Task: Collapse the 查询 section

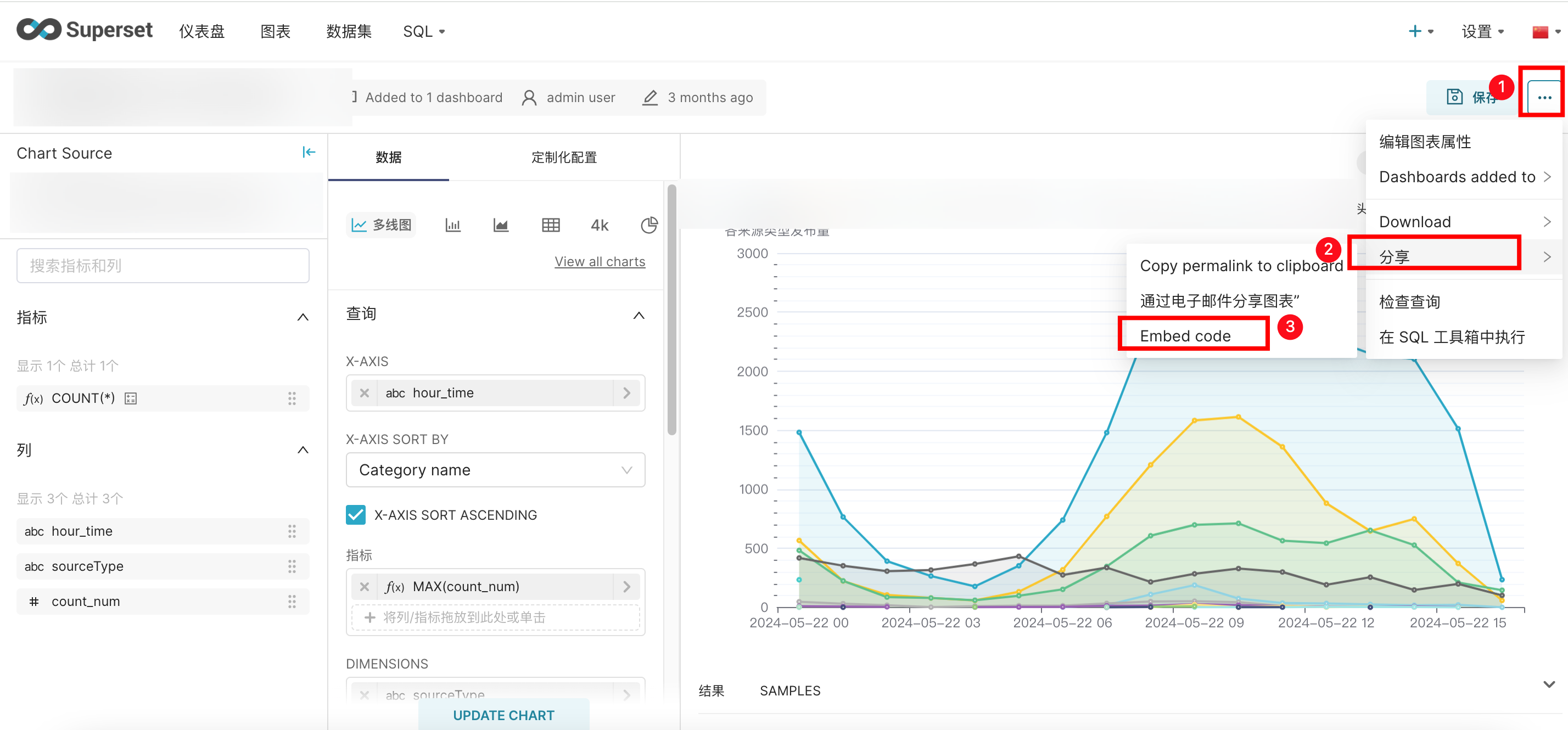Action: coord(639,315)
